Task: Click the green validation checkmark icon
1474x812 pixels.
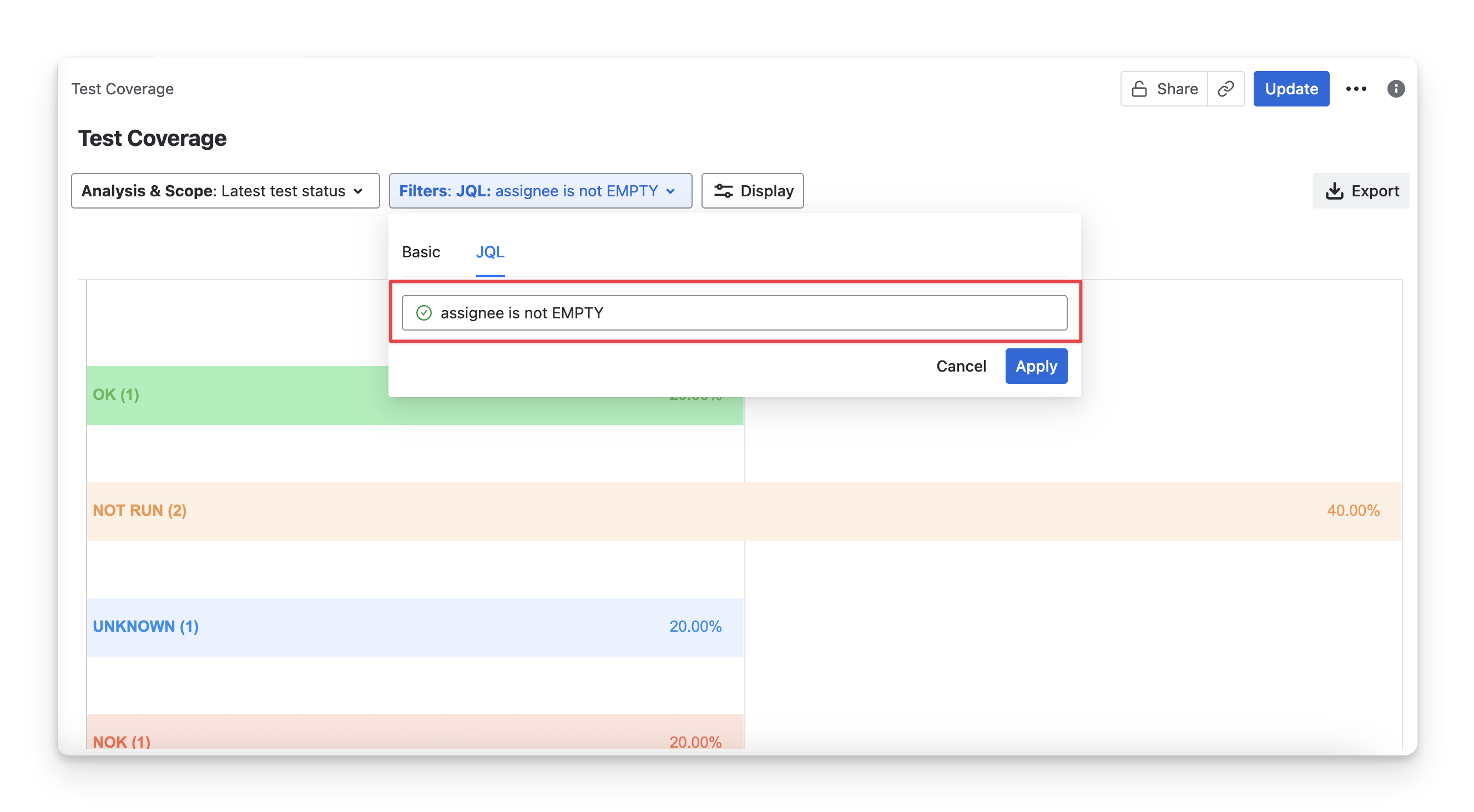Action: tap(423, 313)
